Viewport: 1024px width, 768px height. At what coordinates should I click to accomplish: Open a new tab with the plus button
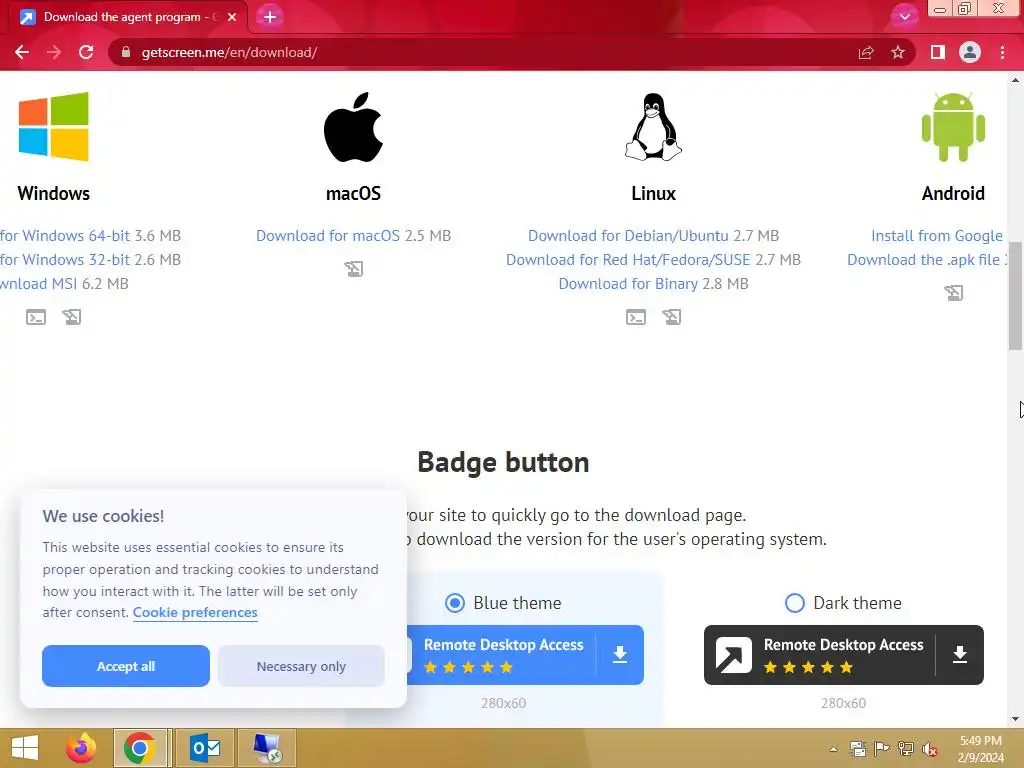pyautogui.click(x=270, y=17)
